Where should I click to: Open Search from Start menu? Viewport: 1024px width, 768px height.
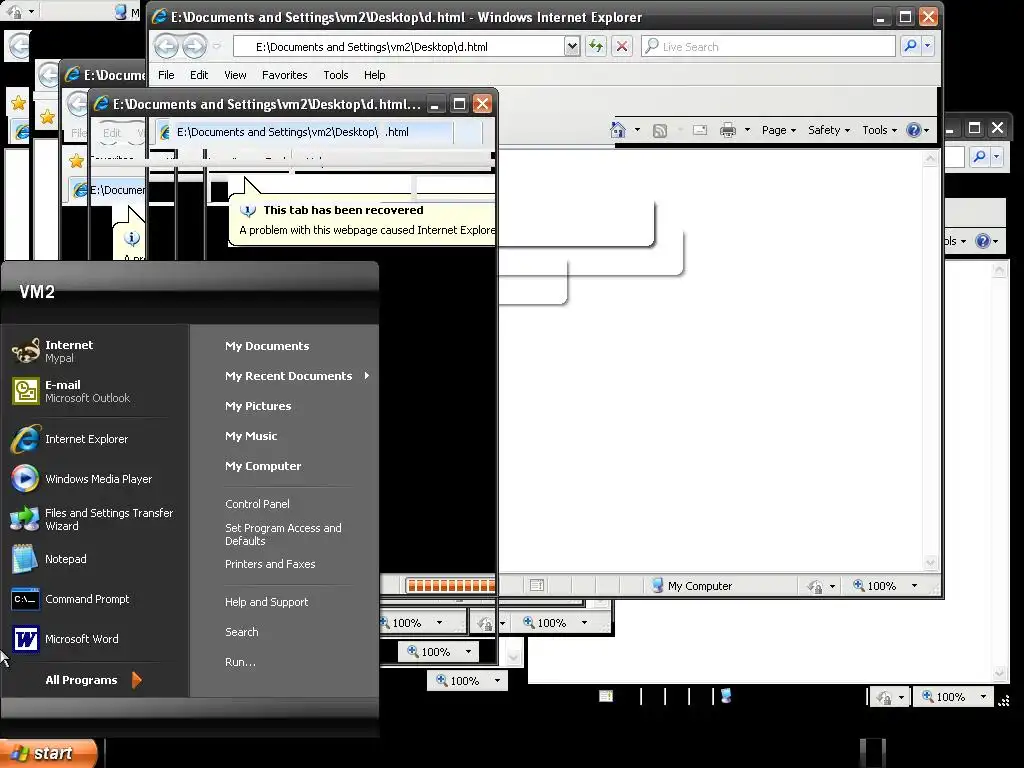click(x=242, y=632)
